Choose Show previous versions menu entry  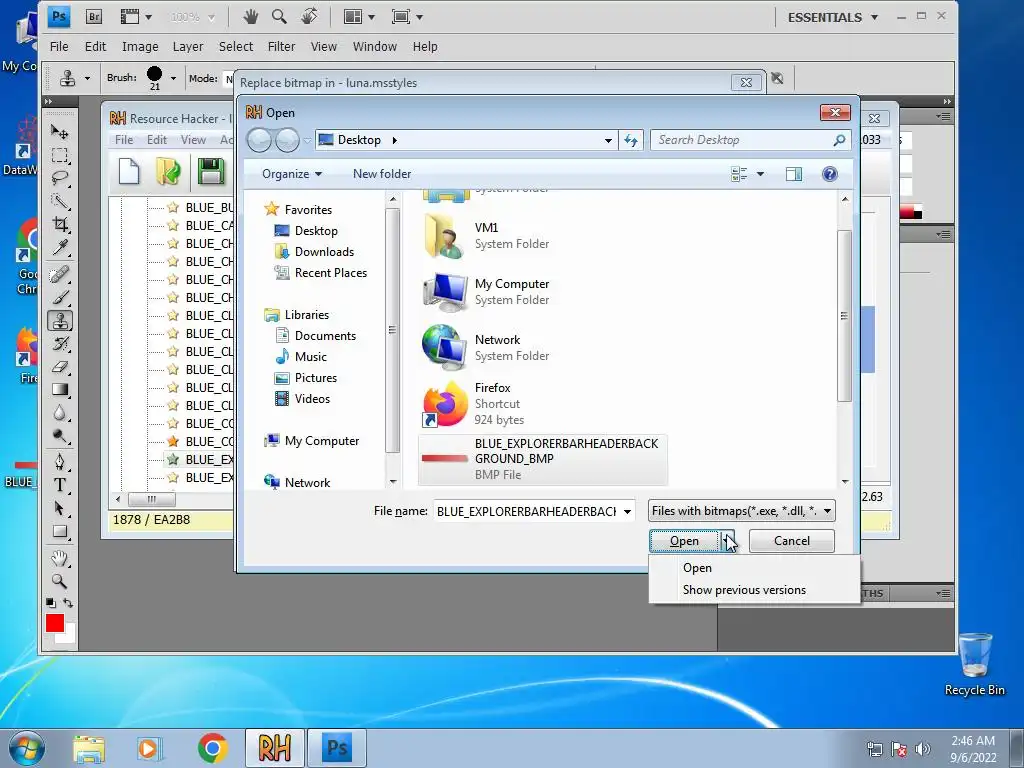pyautogui.click(x=744, y=590)
